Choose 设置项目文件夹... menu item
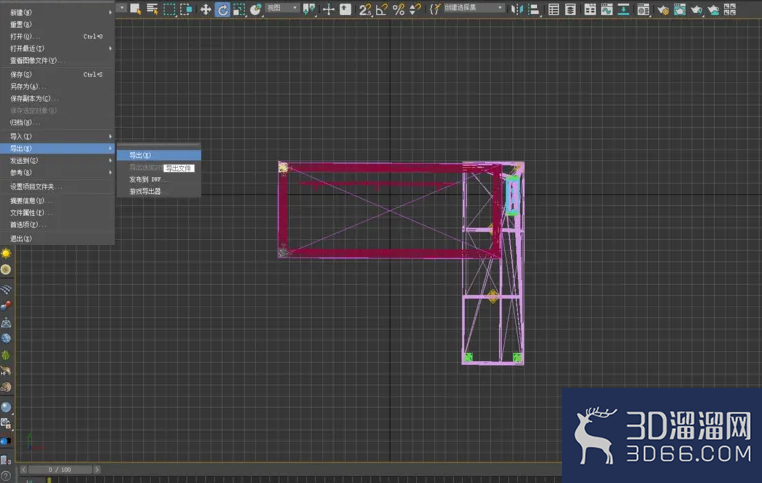Image resolution: width=762 pixels, height=483 pixels. 57,187
